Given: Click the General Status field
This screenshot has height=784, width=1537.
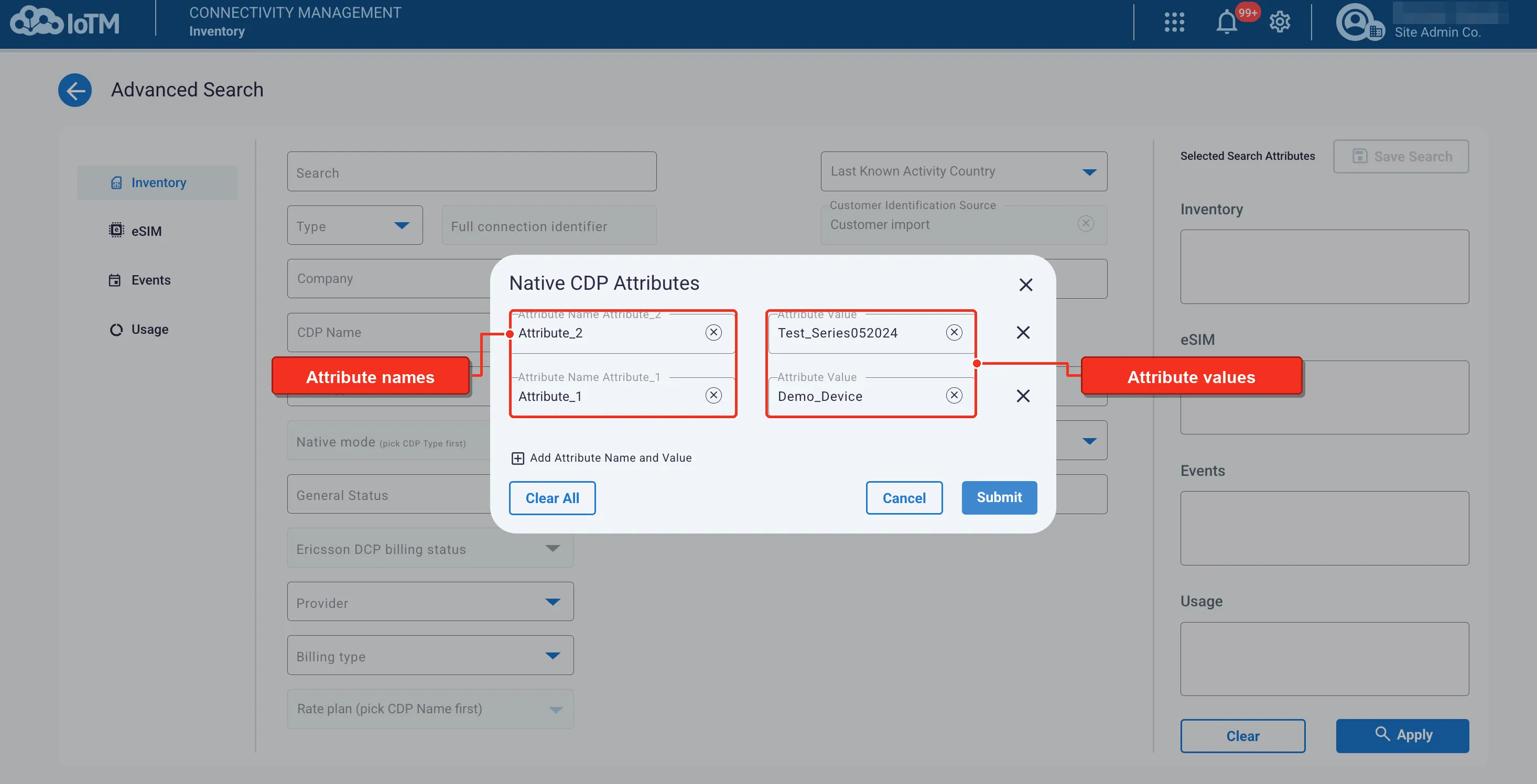Looking at the screenshot, I should (389, 494).
